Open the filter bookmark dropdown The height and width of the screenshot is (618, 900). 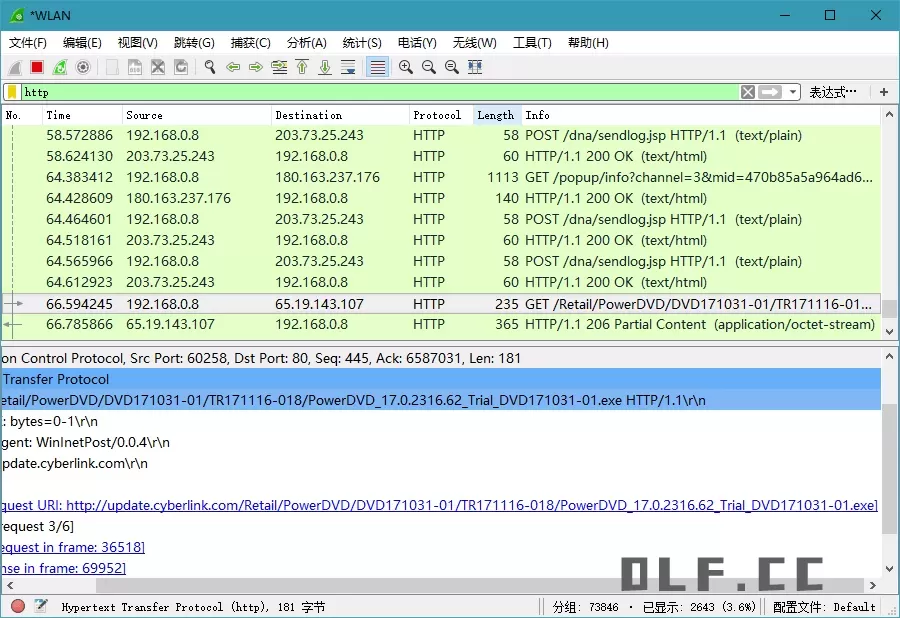tap(13, 91)
